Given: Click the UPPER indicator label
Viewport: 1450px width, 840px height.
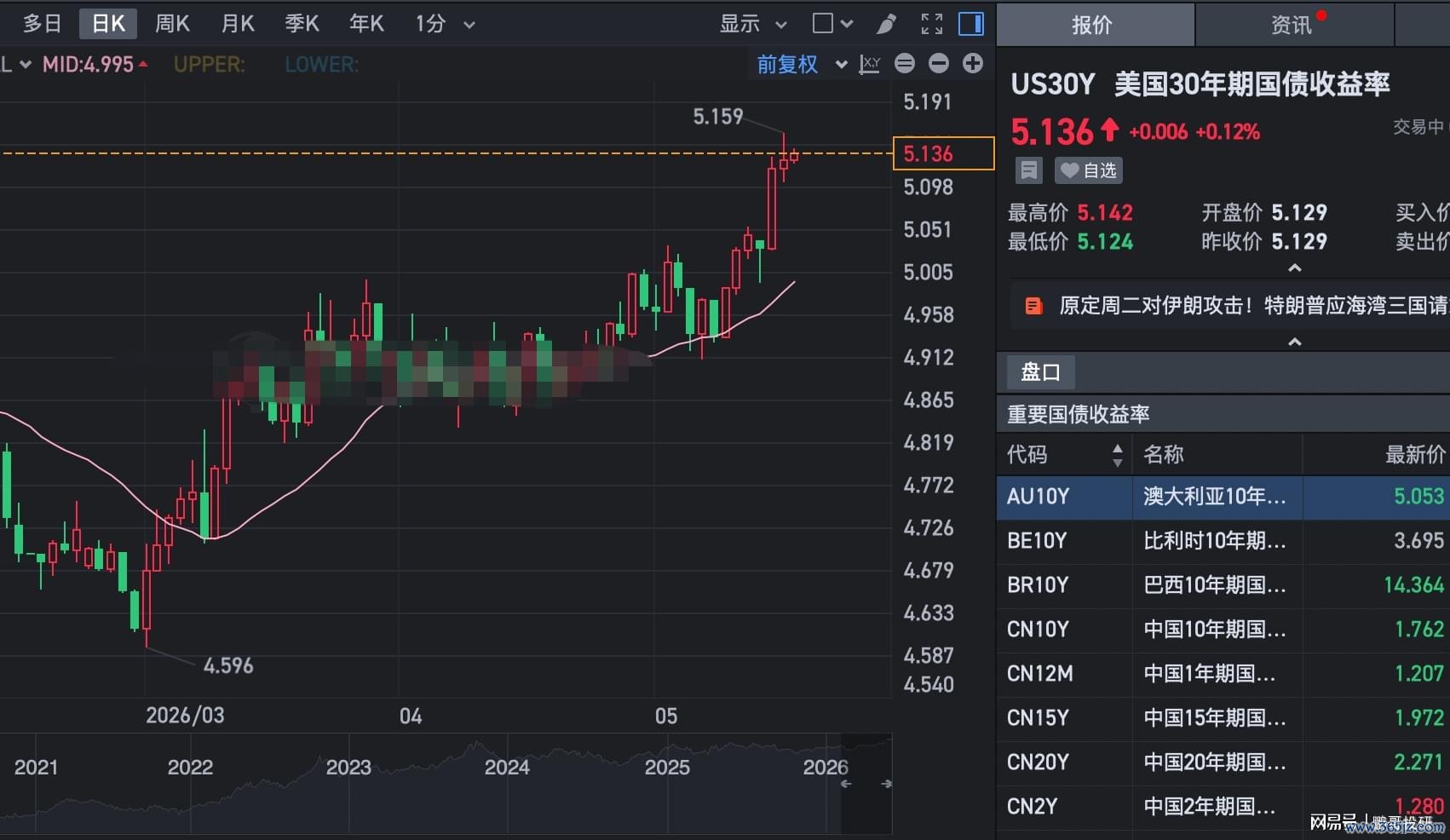Looking at the screenshot, I should point(209,65).
